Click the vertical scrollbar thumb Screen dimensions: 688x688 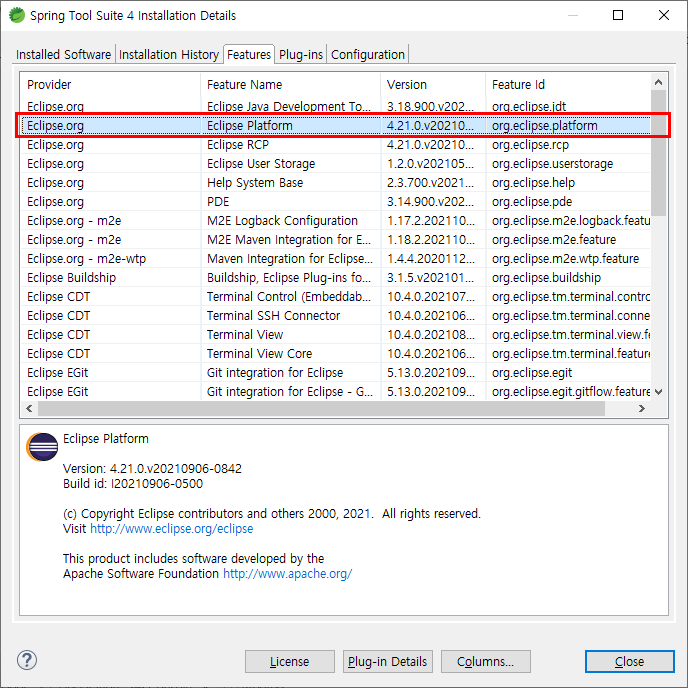(x=658, y=153)
